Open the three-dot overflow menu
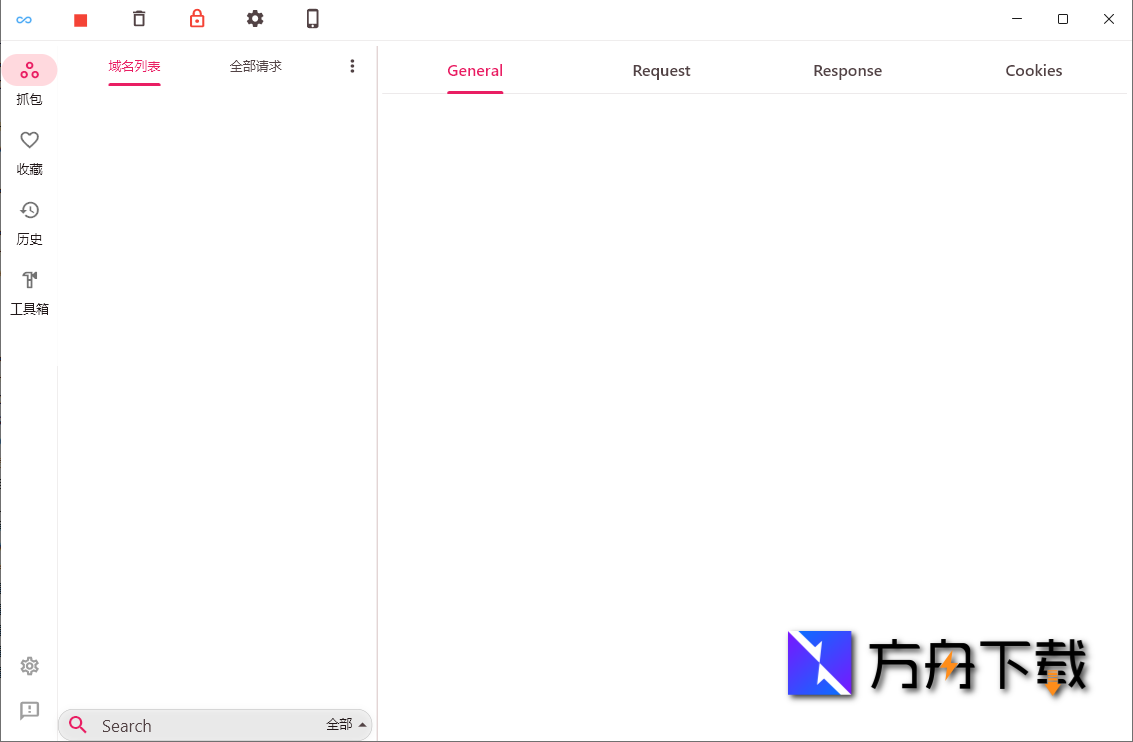 (352, 65)
